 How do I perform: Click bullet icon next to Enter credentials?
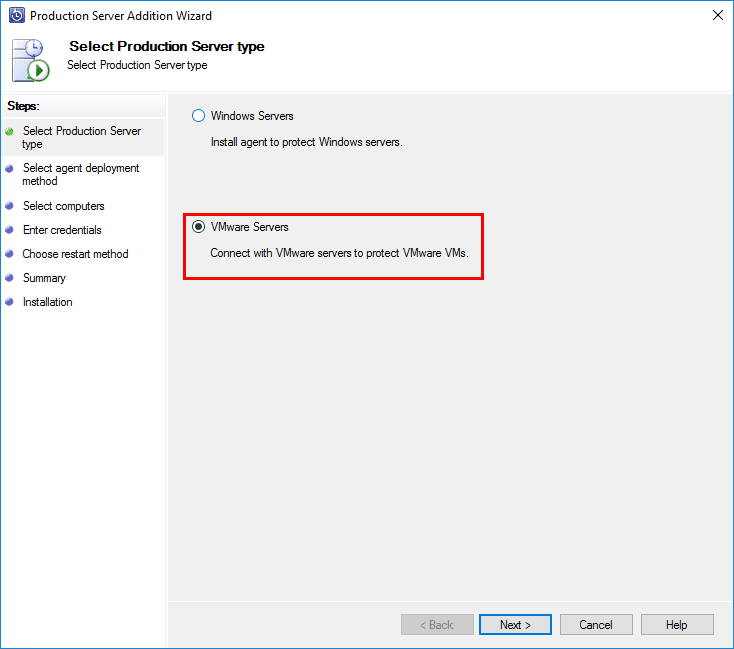9,230
